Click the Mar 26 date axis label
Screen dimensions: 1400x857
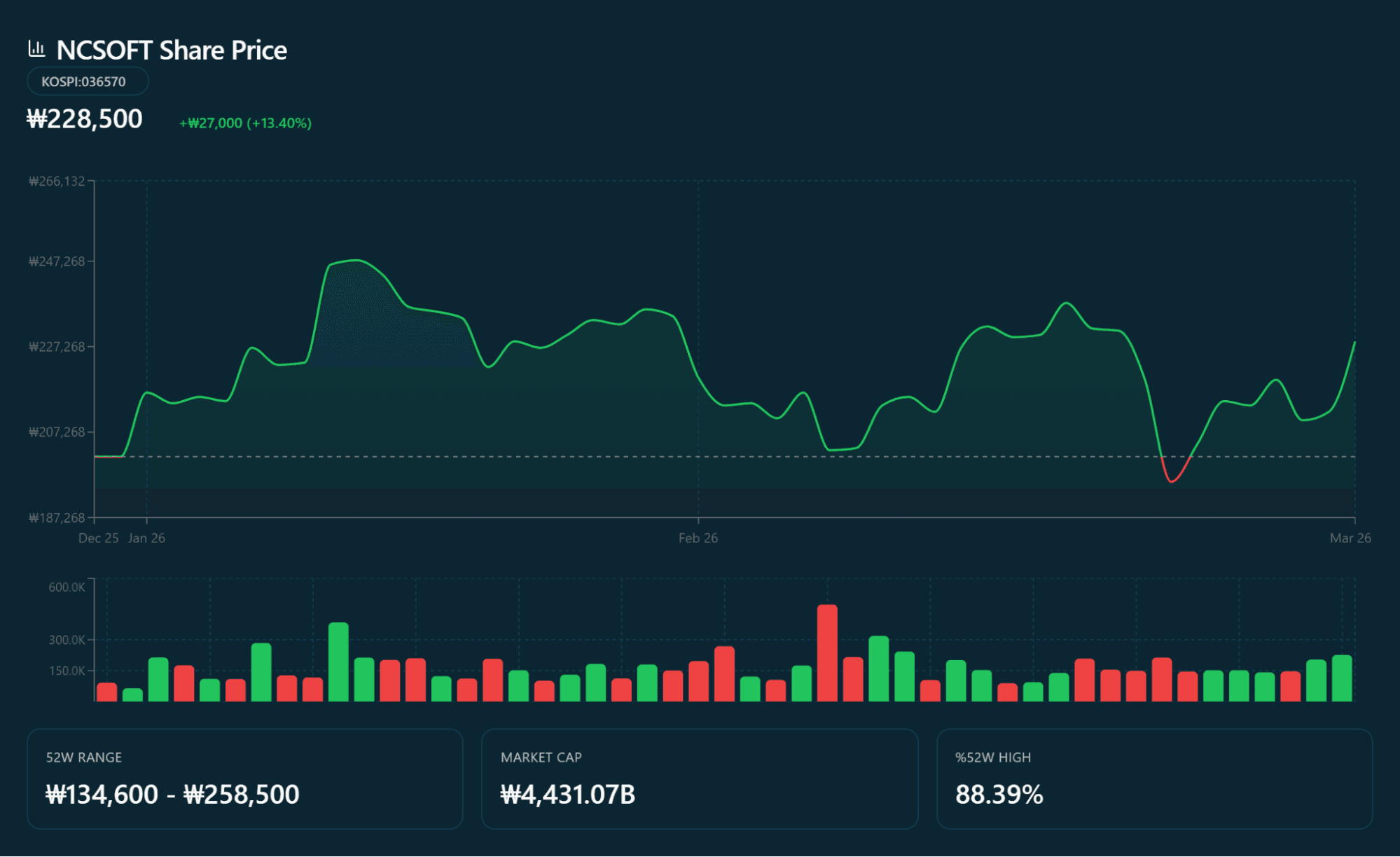pyautogui.click(x=1350, y=538)
